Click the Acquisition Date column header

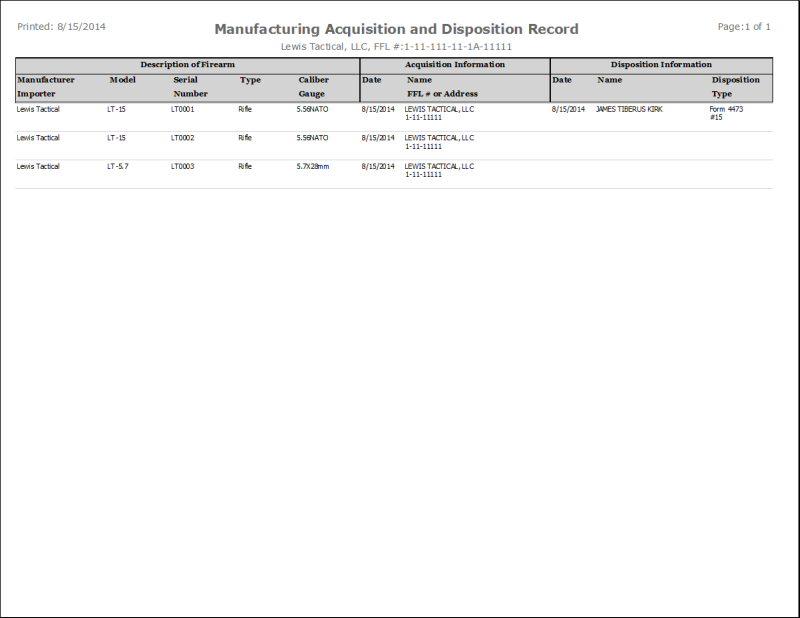coord(371,80)
